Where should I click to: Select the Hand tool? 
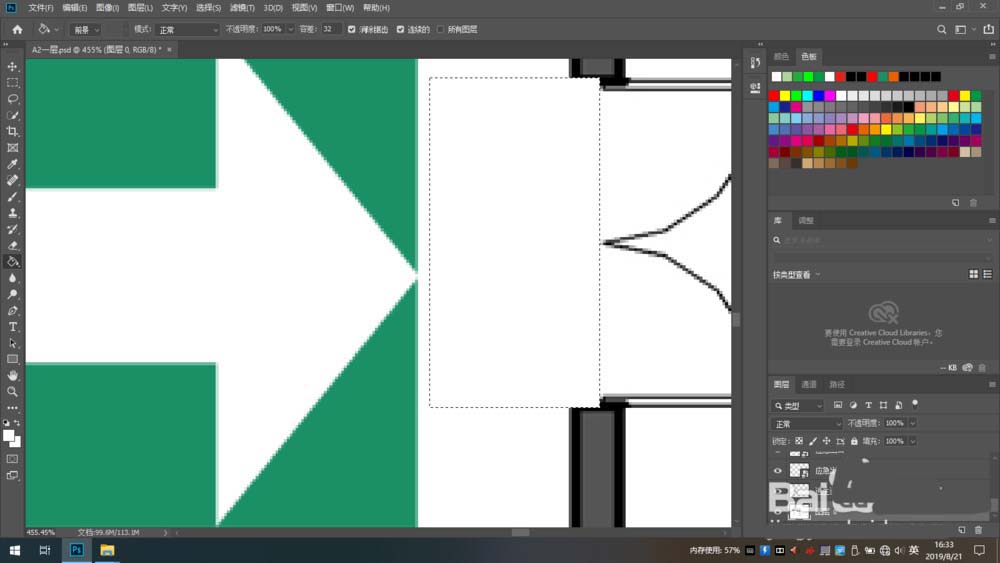13,375
